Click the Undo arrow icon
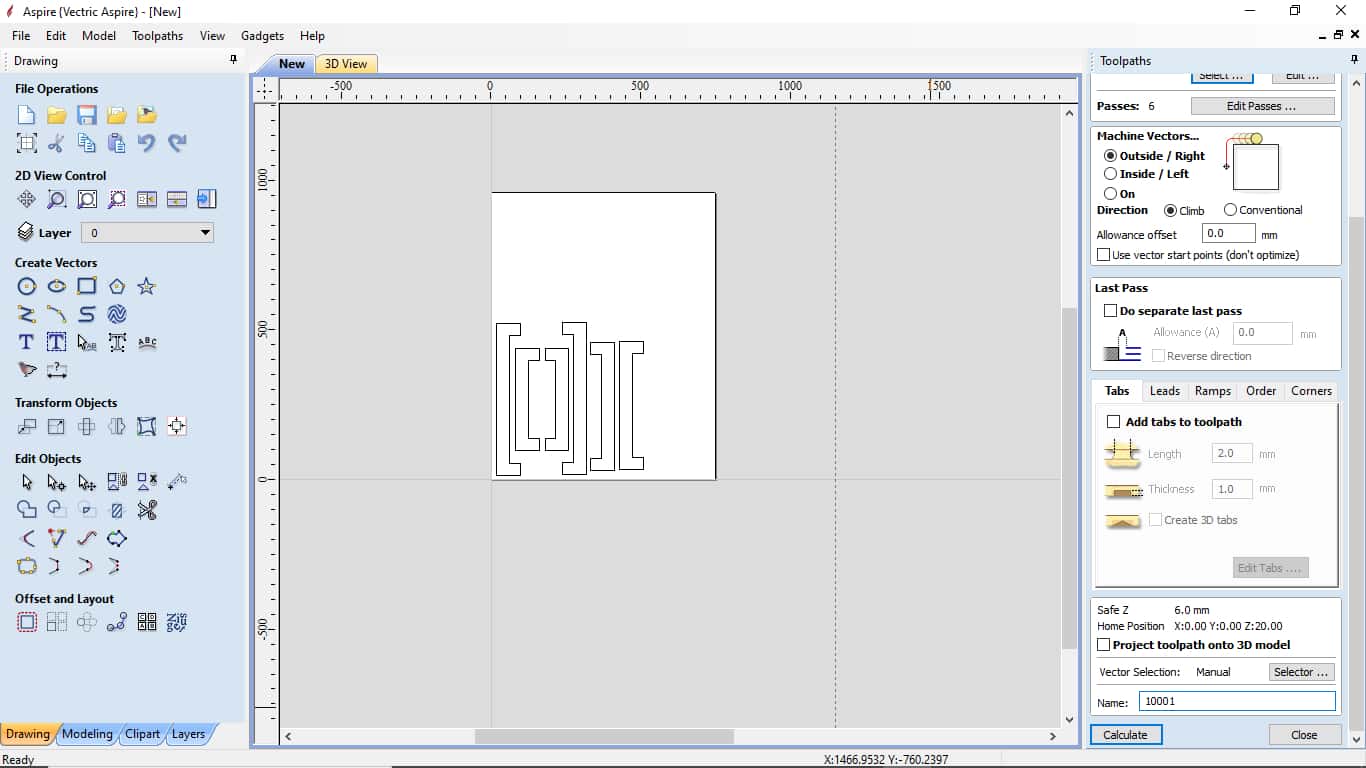 point(147,143)
